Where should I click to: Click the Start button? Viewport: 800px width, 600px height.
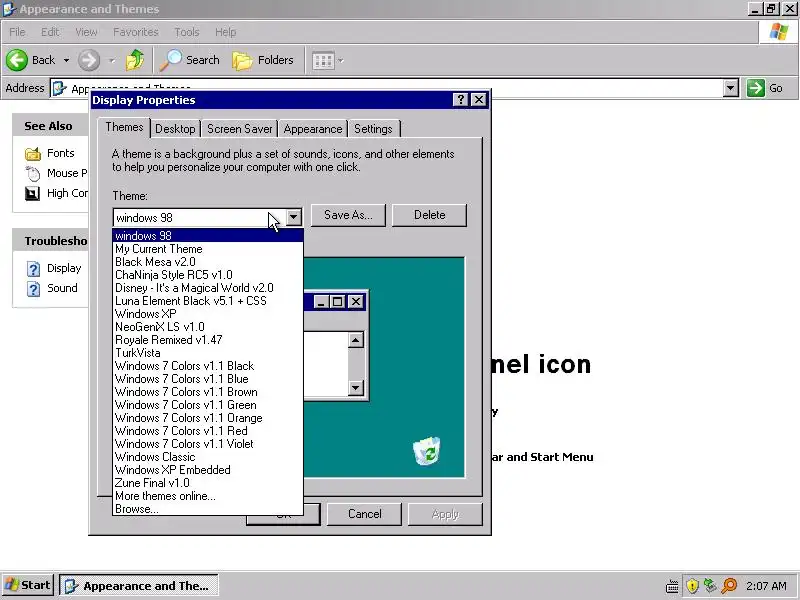(x=28, y=585)
